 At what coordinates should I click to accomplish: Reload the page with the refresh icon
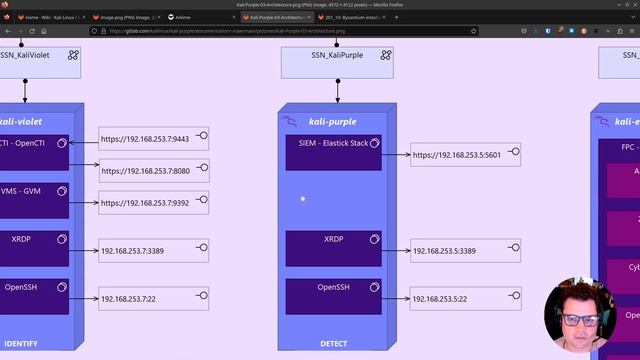click(32, 31)
